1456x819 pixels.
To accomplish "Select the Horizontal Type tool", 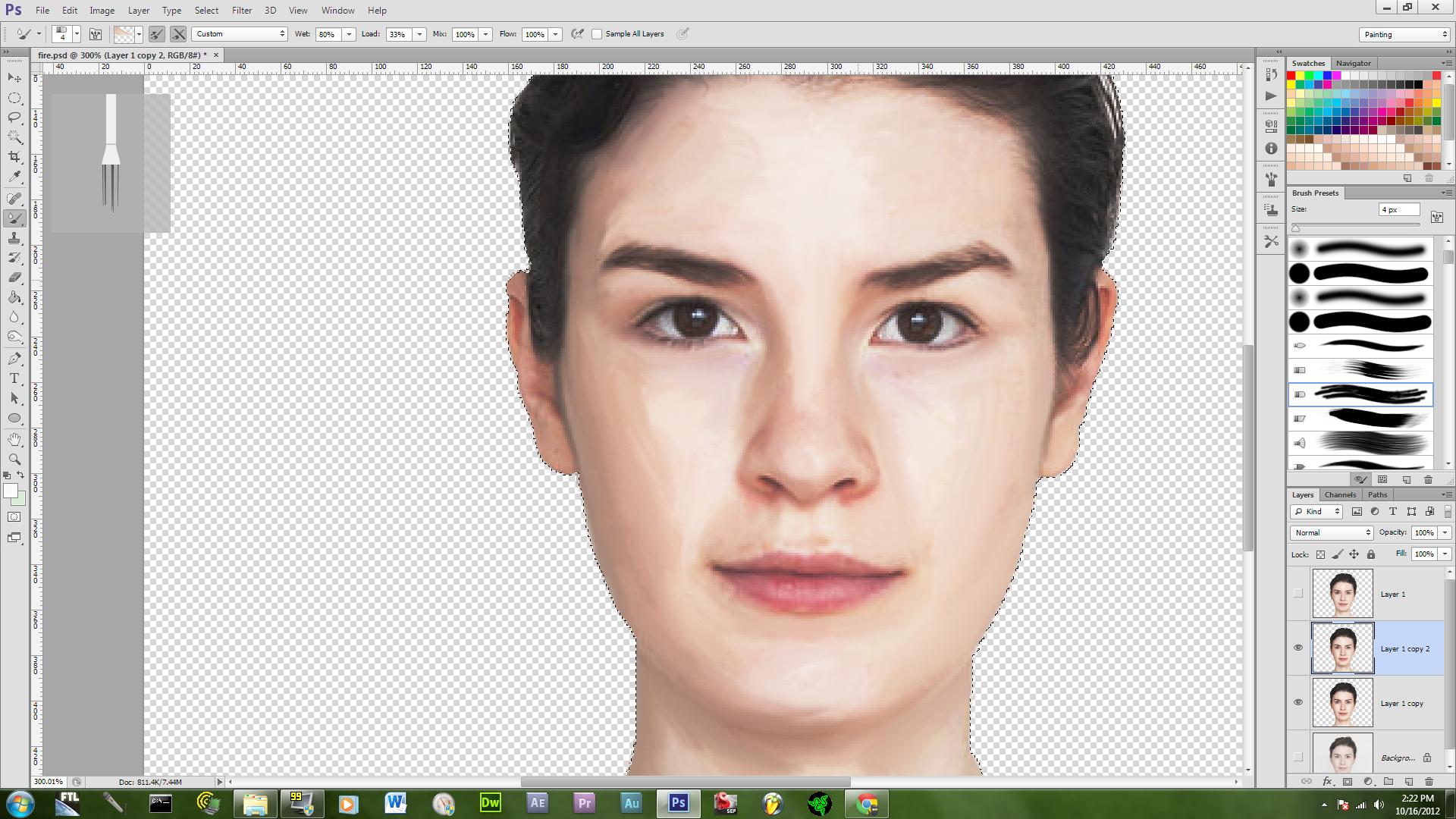I will pyautogui.click(x=14, y=378).
